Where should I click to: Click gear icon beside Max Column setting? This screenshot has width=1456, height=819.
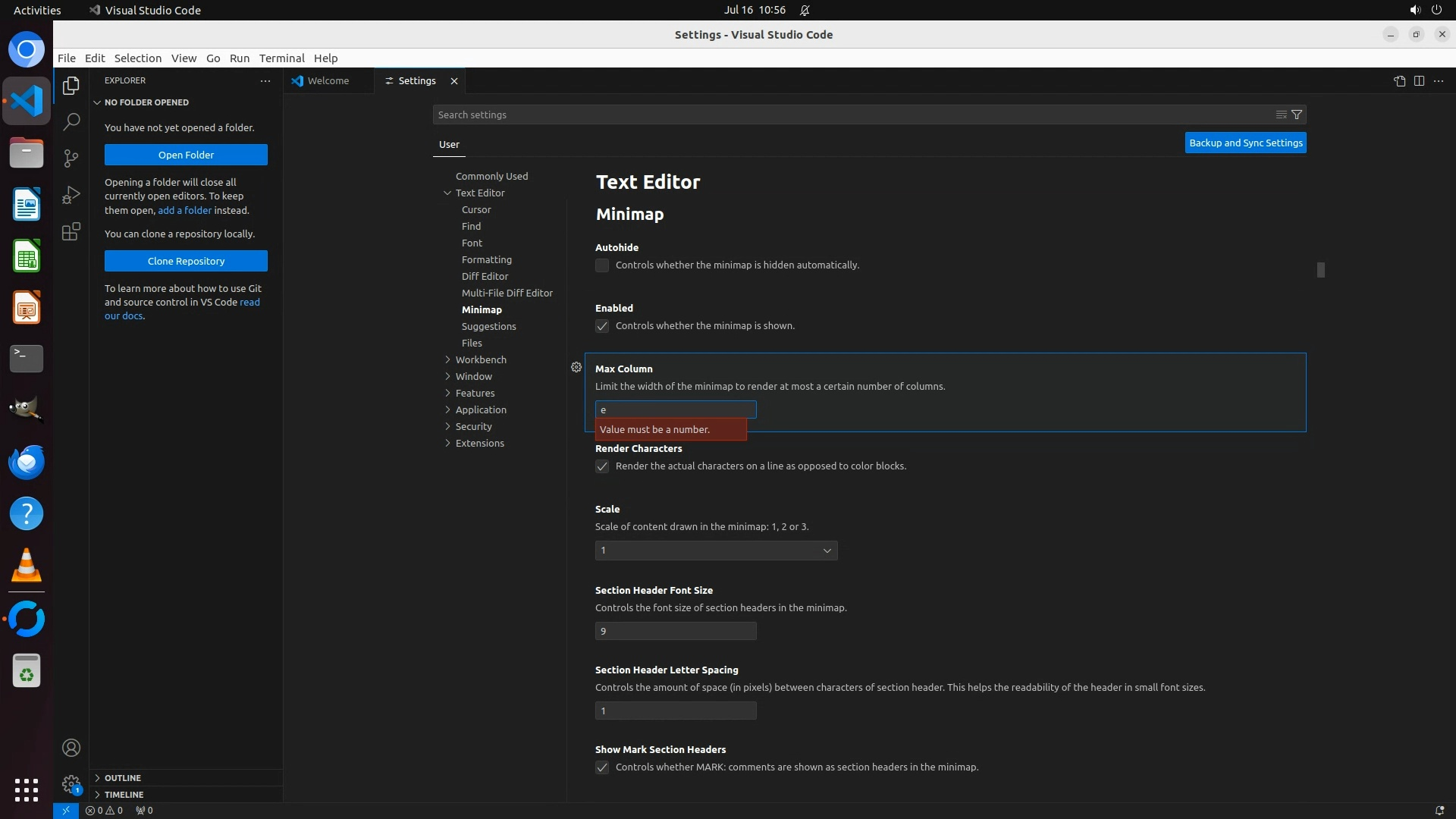click(576, 367)
